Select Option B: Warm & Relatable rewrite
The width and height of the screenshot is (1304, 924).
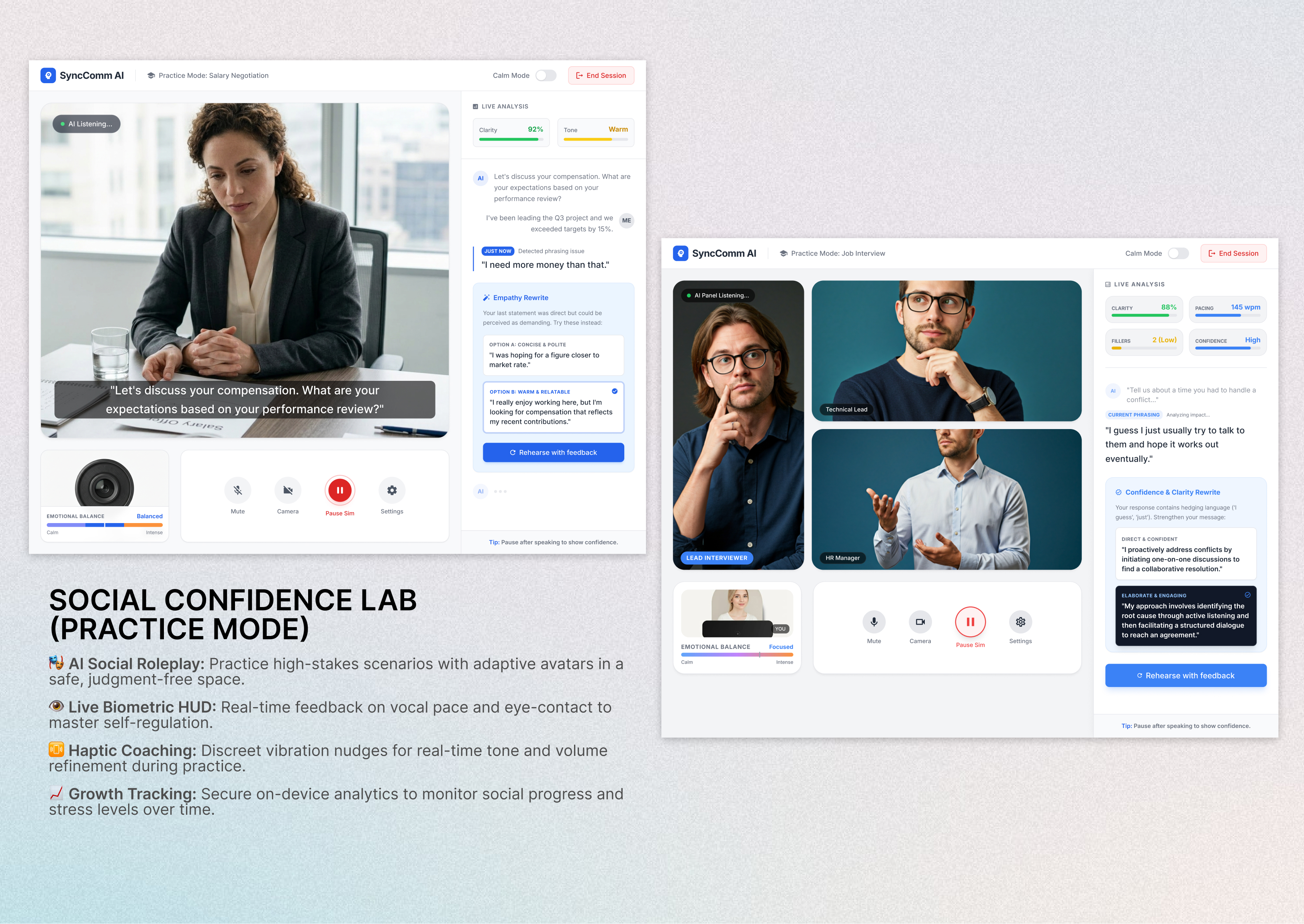coord(553,407)
